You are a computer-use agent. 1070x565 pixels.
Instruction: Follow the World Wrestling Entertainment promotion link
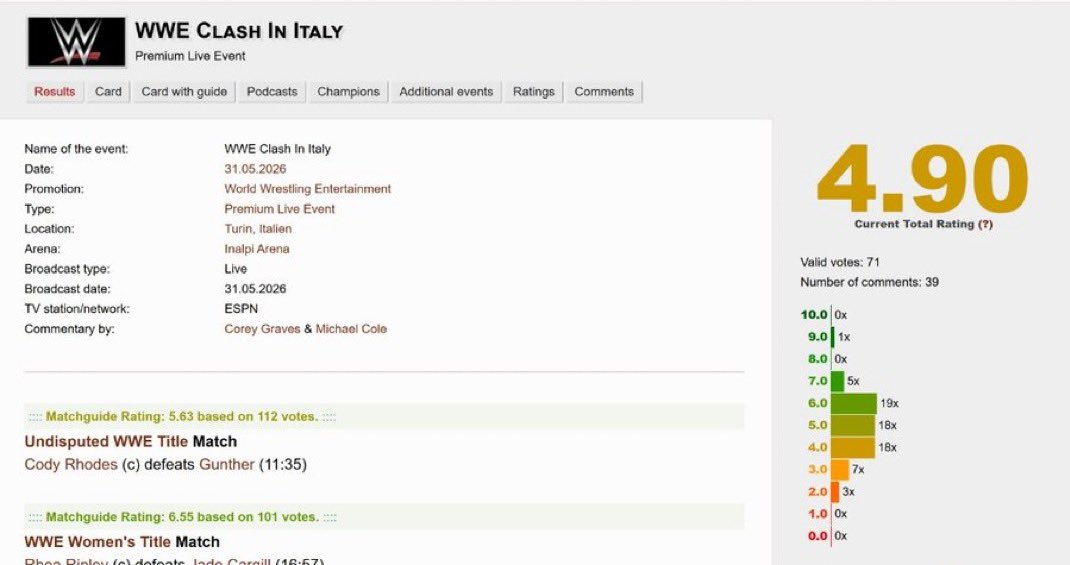pyautogui.click(x=308, y=188)
